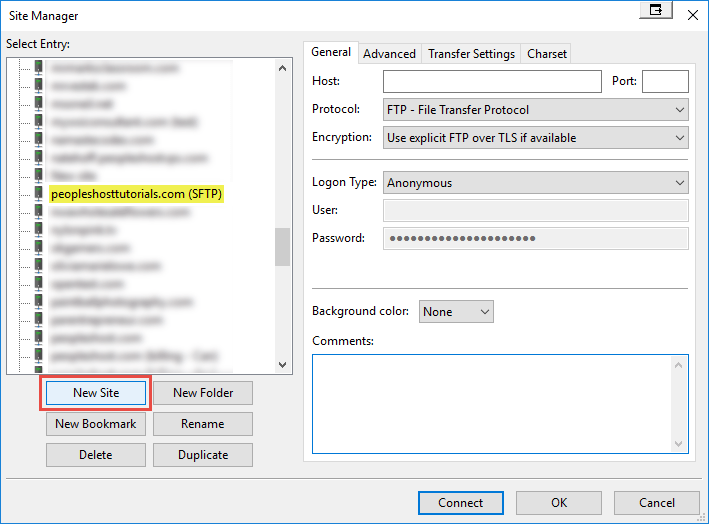Go to the Charset tab
The image size is (709, 524).
[547, 54]
